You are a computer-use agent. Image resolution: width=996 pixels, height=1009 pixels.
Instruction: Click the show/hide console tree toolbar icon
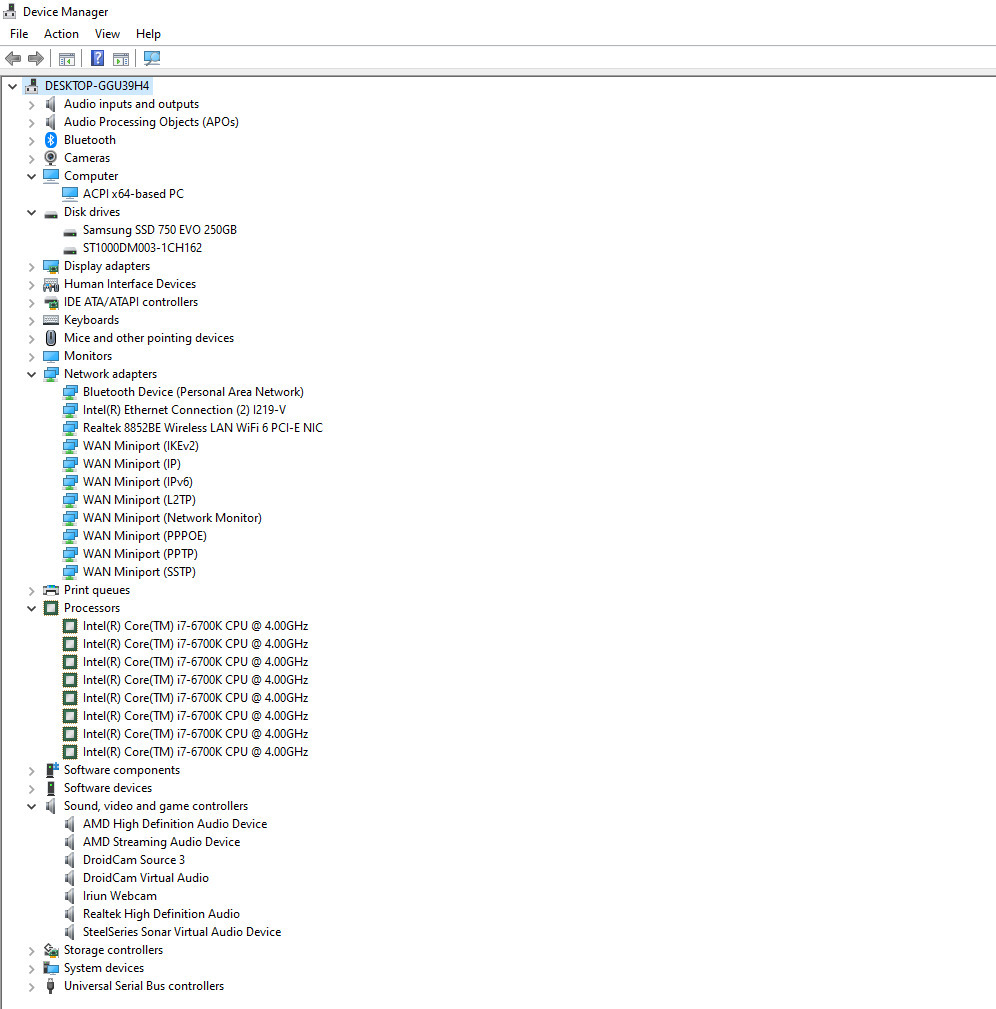click(x=66, y=59)
